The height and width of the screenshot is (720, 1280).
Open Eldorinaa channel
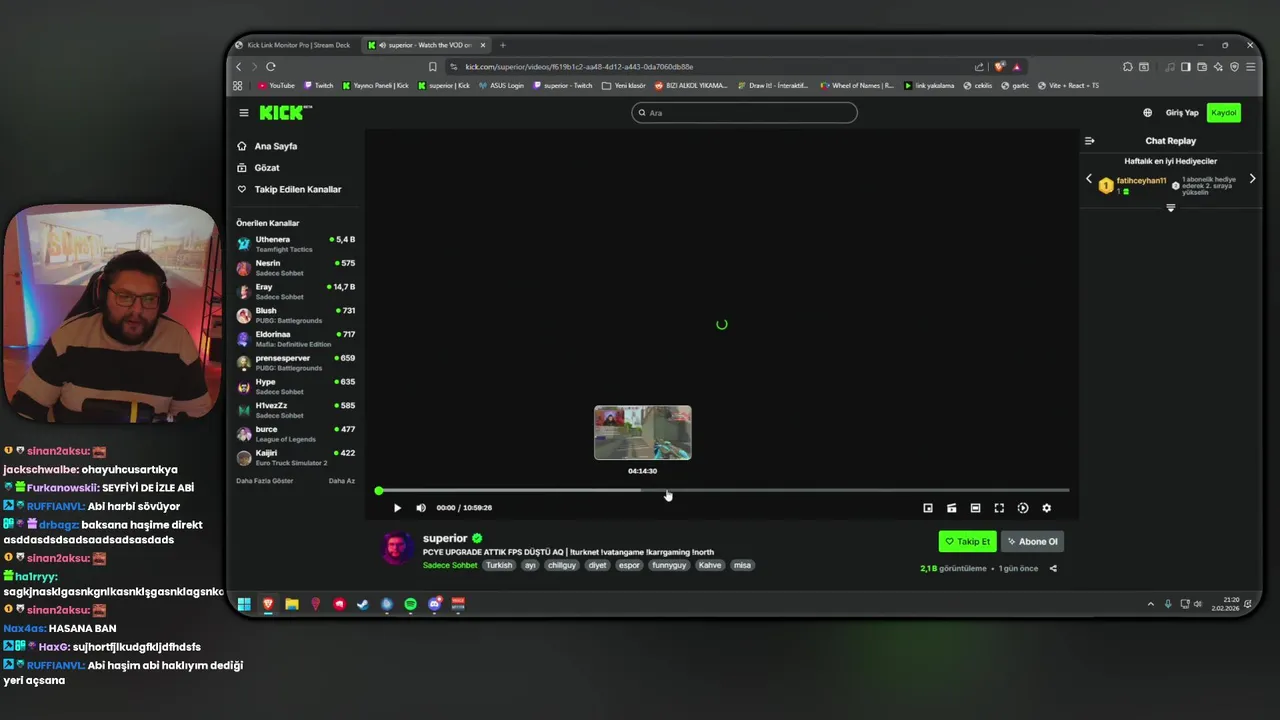[x=296, y=339]
